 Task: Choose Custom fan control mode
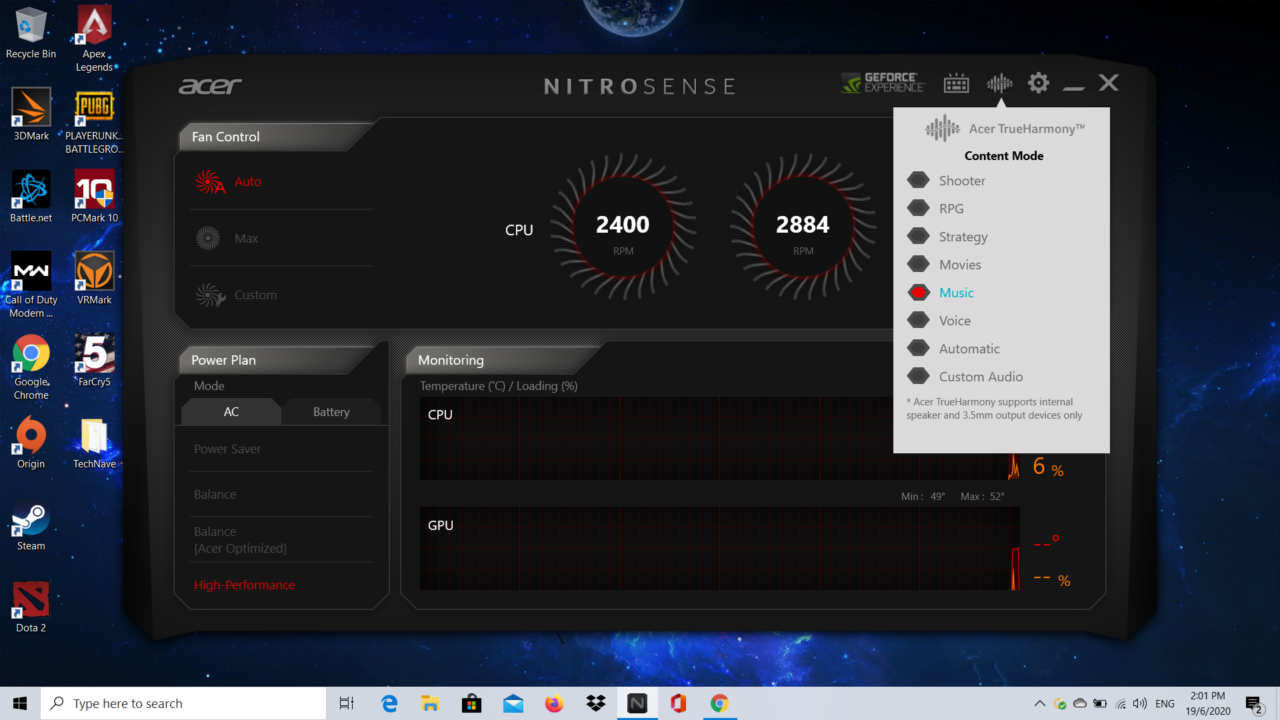254,295
